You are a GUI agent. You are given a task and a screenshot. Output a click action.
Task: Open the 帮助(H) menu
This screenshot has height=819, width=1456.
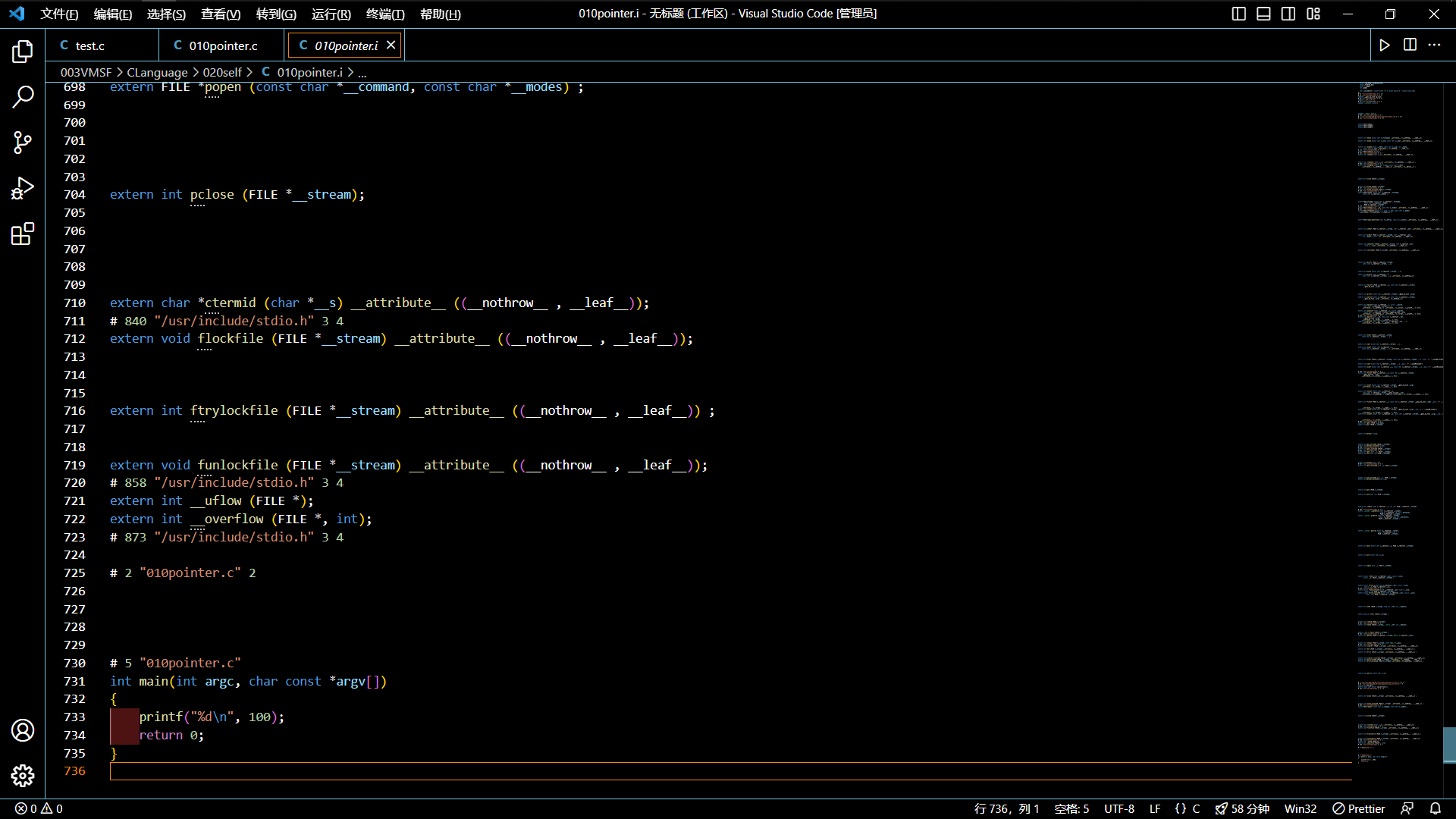tap(441, 14)
